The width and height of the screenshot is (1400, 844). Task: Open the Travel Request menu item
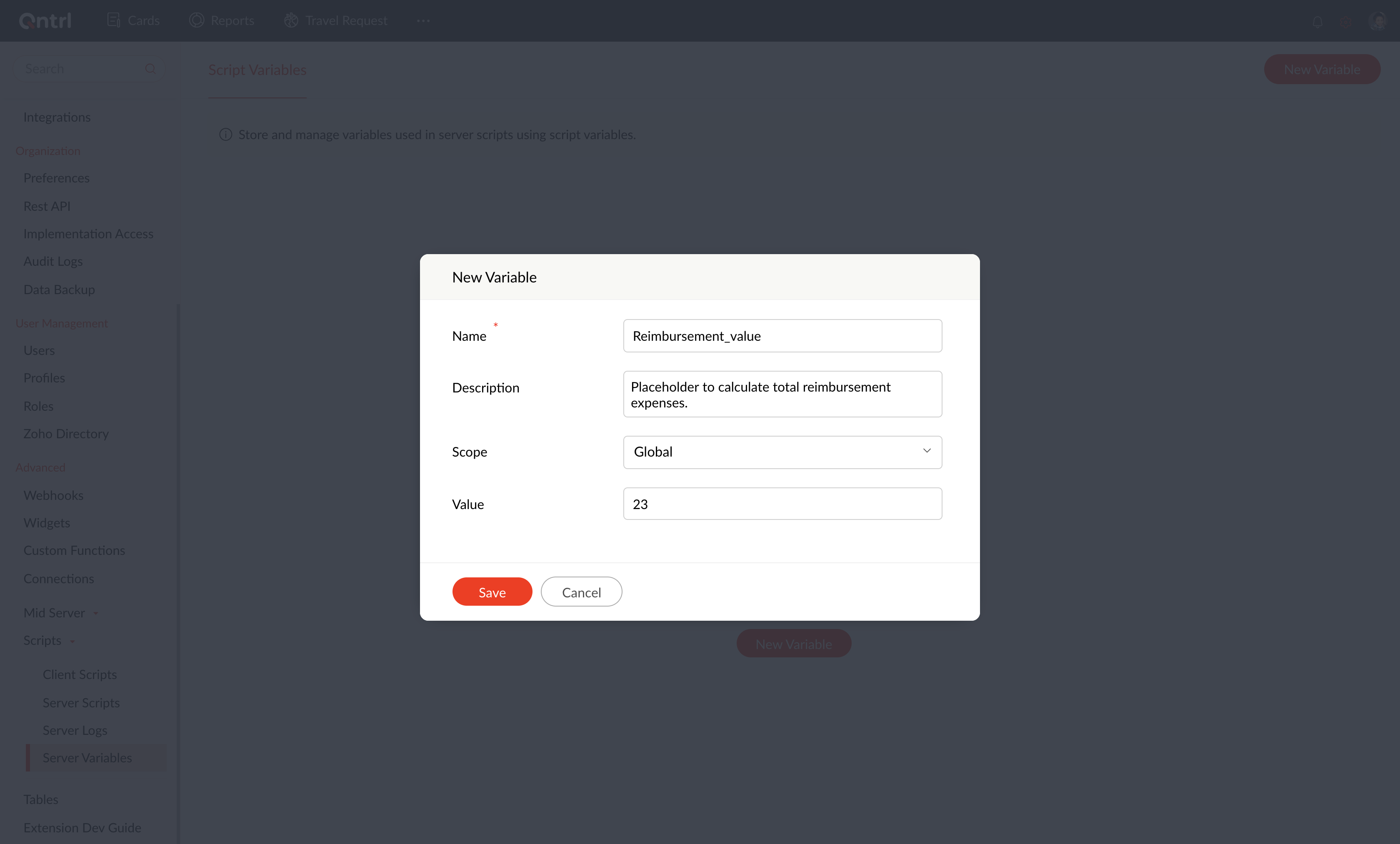point(346,20)
